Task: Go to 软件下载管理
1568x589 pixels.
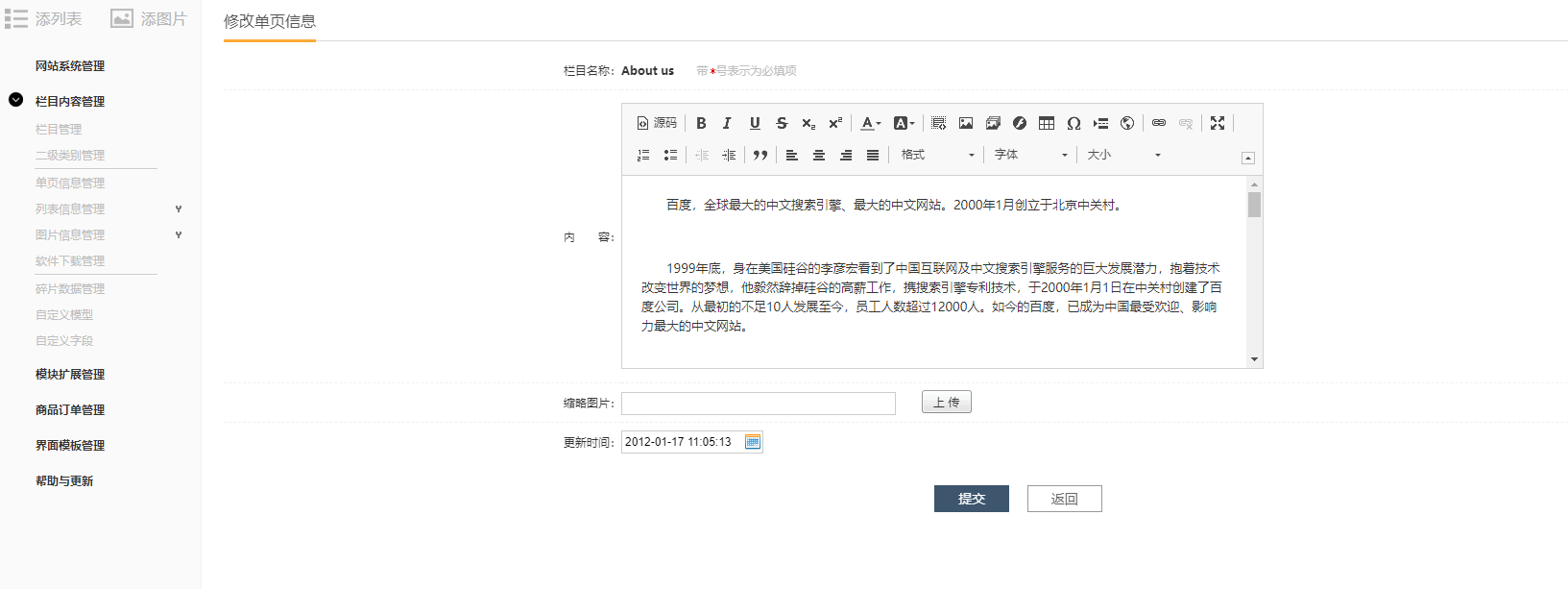Action: (70, 260)
